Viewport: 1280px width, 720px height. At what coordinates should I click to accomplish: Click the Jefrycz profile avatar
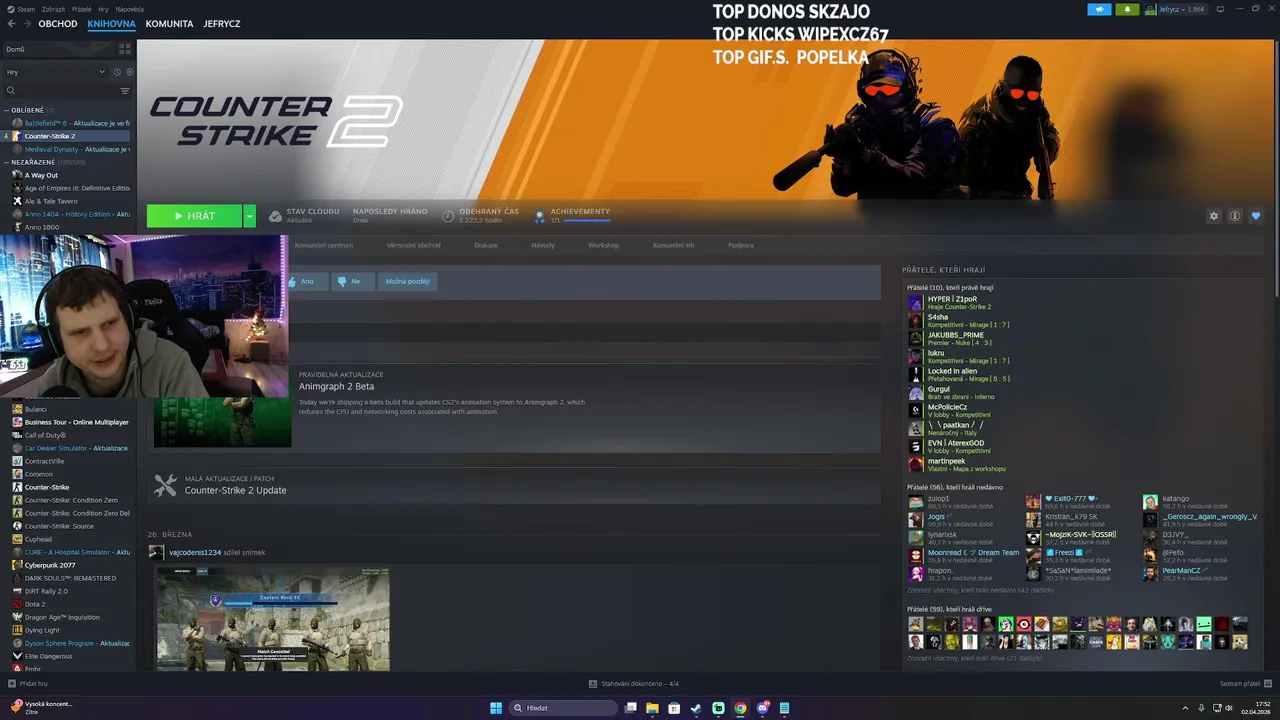pyautogui.click(x=1151, y=9)
